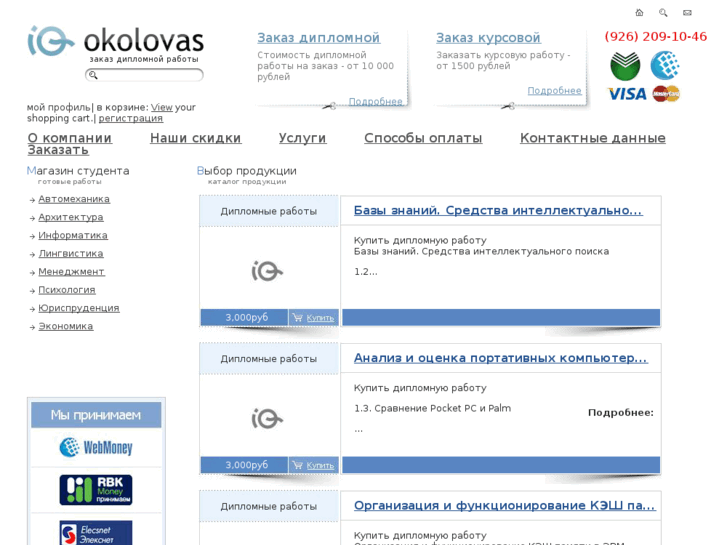Open the Услуги menu item
The height and width of the screenshot is (545, 727).
click(303, 138)
